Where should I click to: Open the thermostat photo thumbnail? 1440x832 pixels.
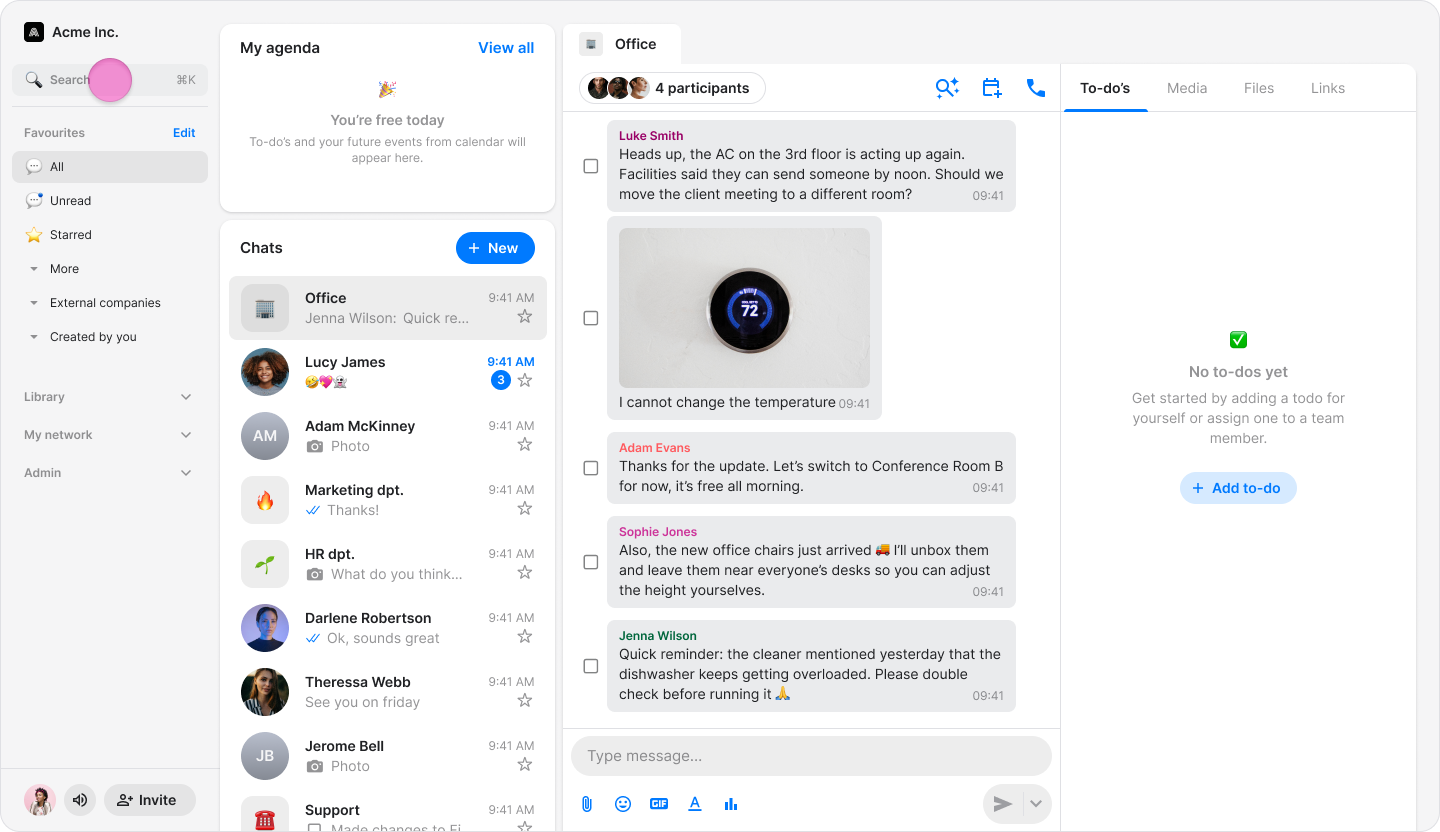pos(744,308)
